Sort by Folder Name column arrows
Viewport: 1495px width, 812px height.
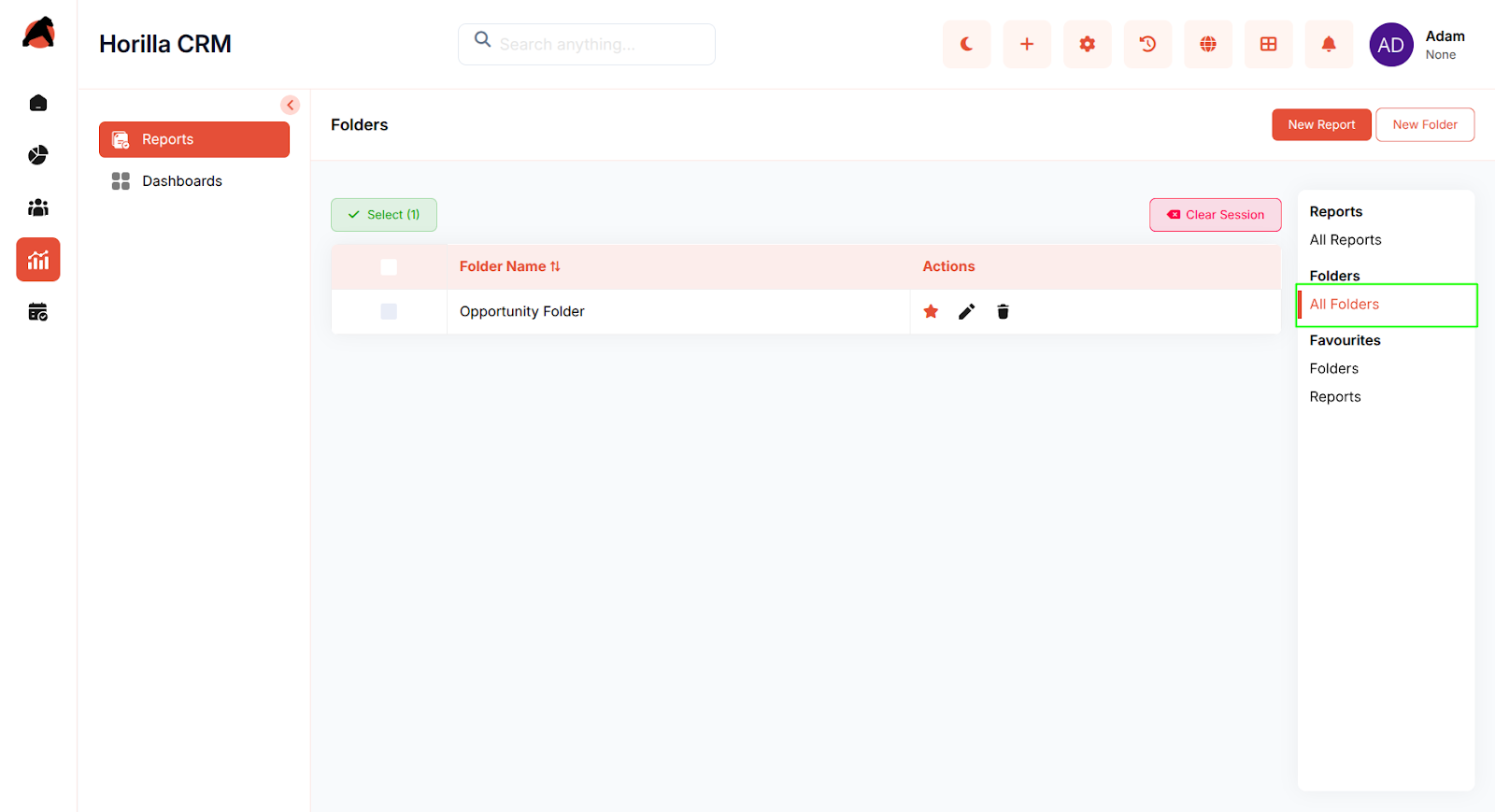coord(555,266)
